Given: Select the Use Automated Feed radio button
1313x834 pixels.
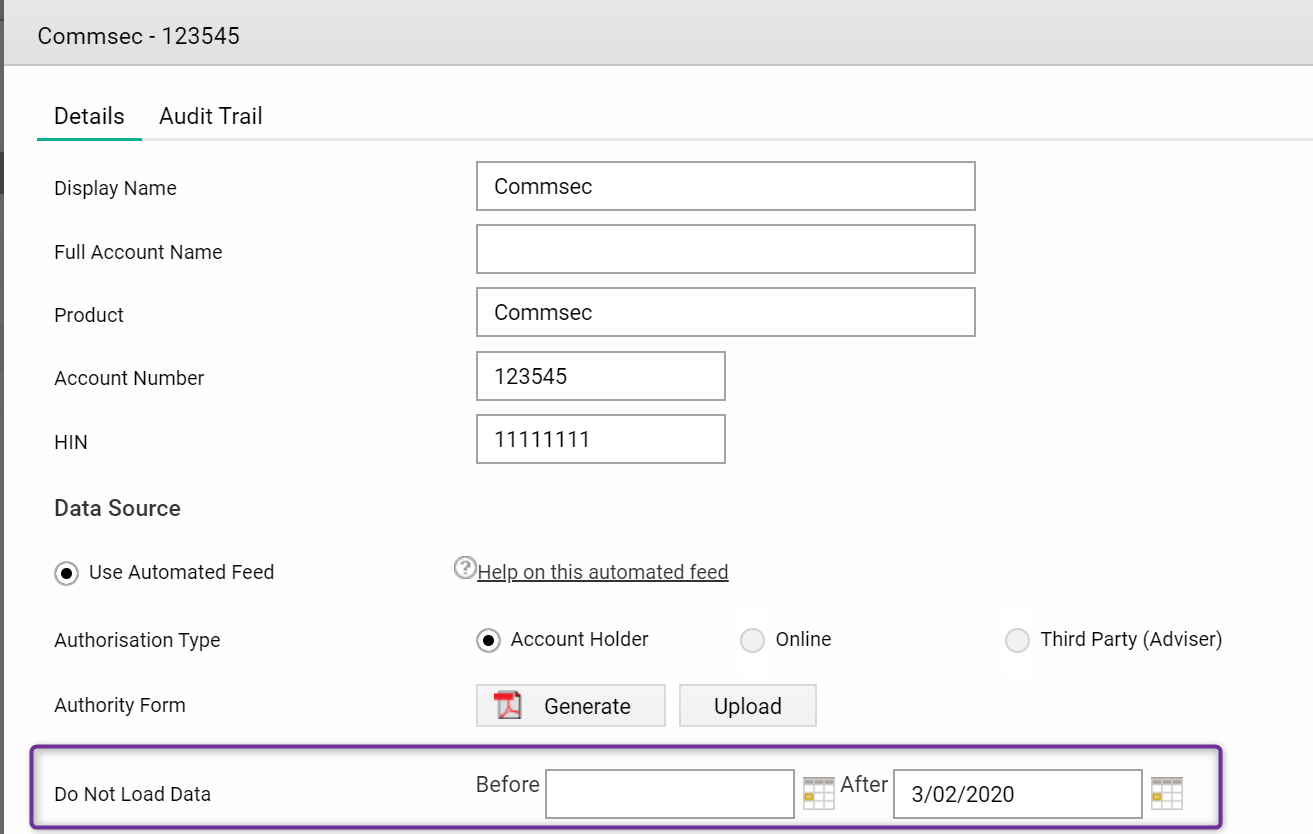Looking at the screenshot, I should (x=66, y=573).
